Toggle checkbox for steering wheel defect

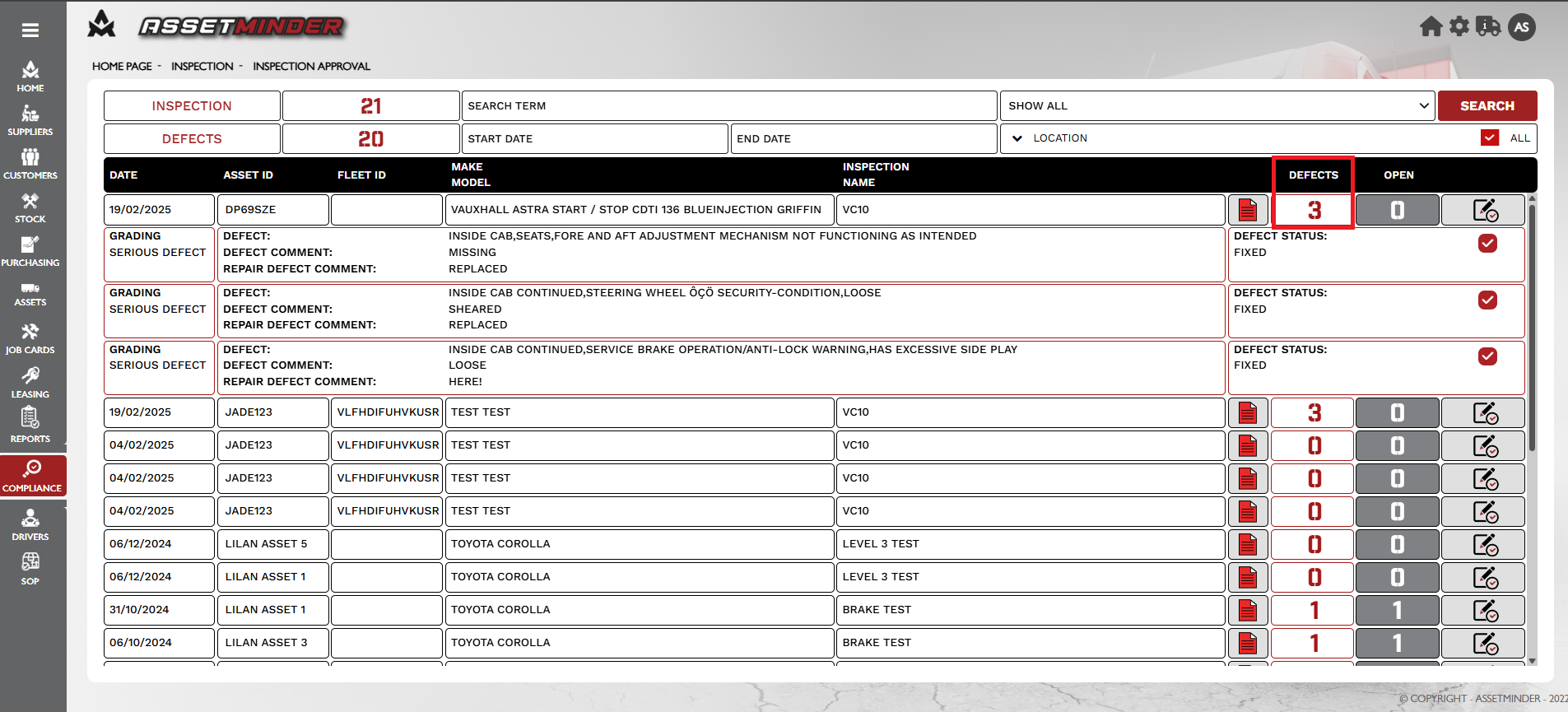1487,300
